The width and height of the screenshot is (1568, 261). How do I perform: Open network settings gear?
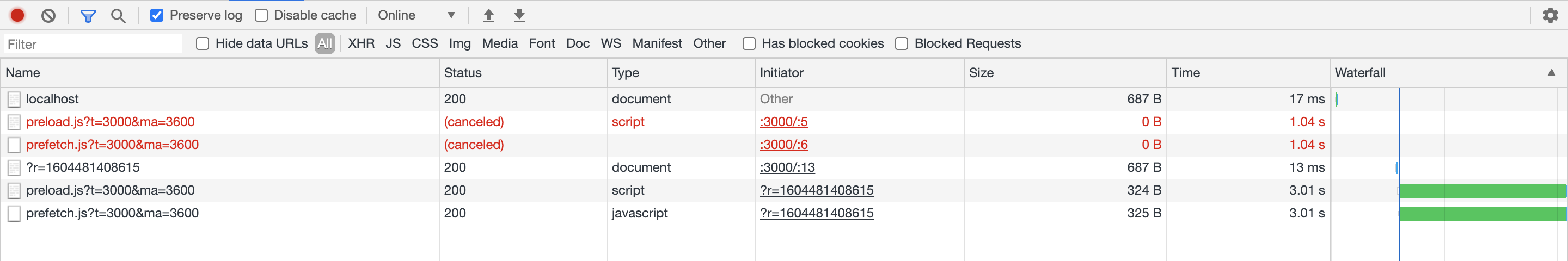[x=1551, y=15]
